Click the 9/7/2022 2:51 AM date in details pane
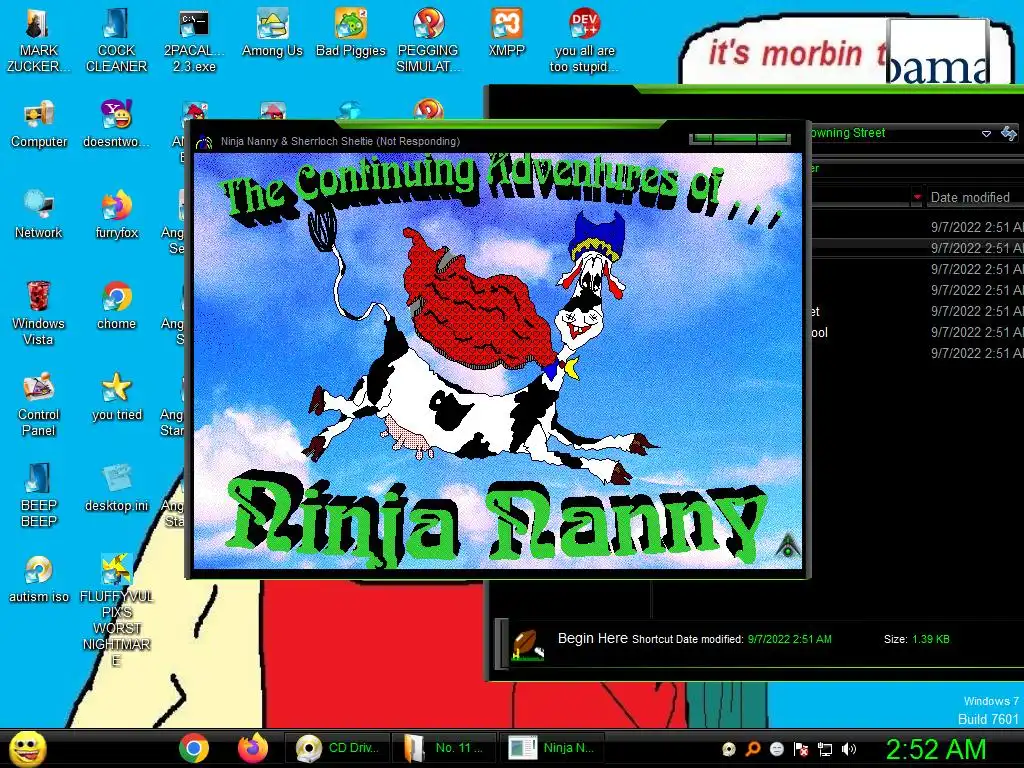The height and width of the screenshot is (768, 1024). click(790, 639)
